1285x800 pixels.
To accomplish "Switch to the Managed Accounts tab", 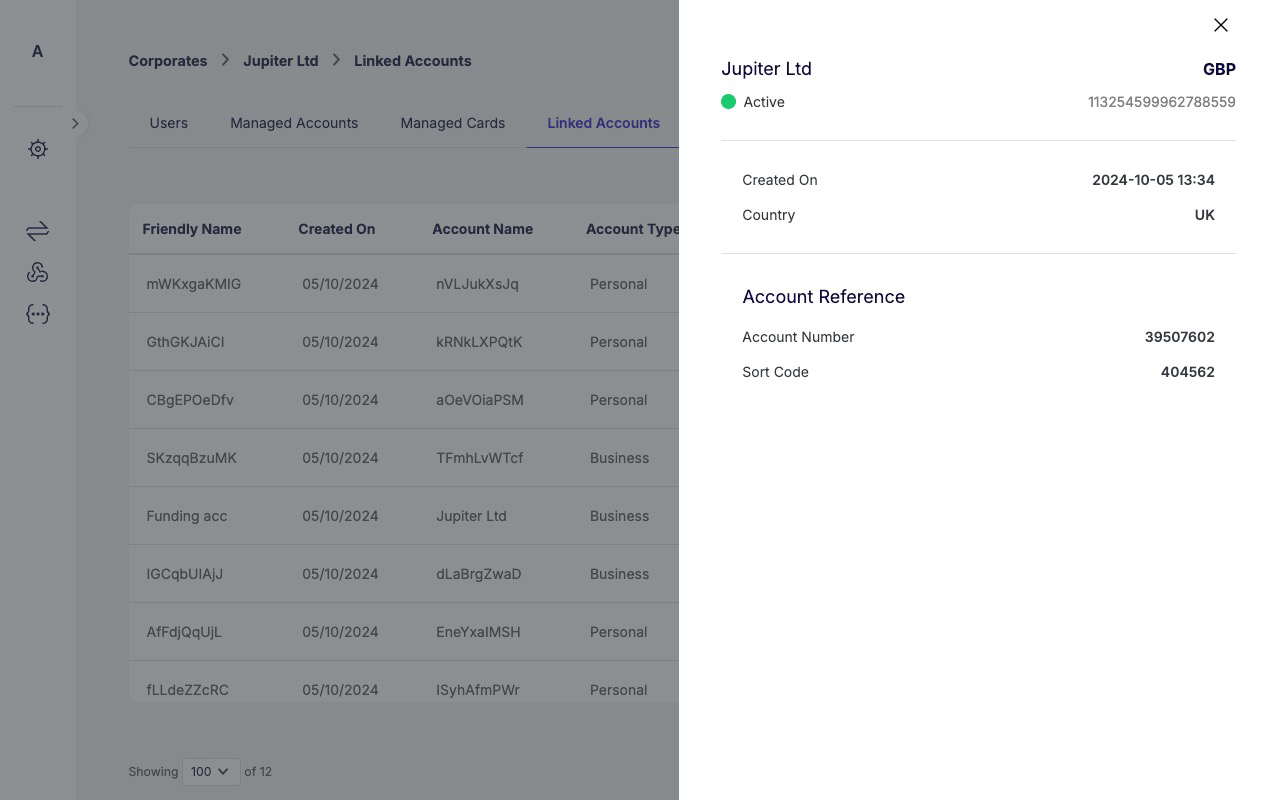I will pyautogui.click(x=294, y=123).
